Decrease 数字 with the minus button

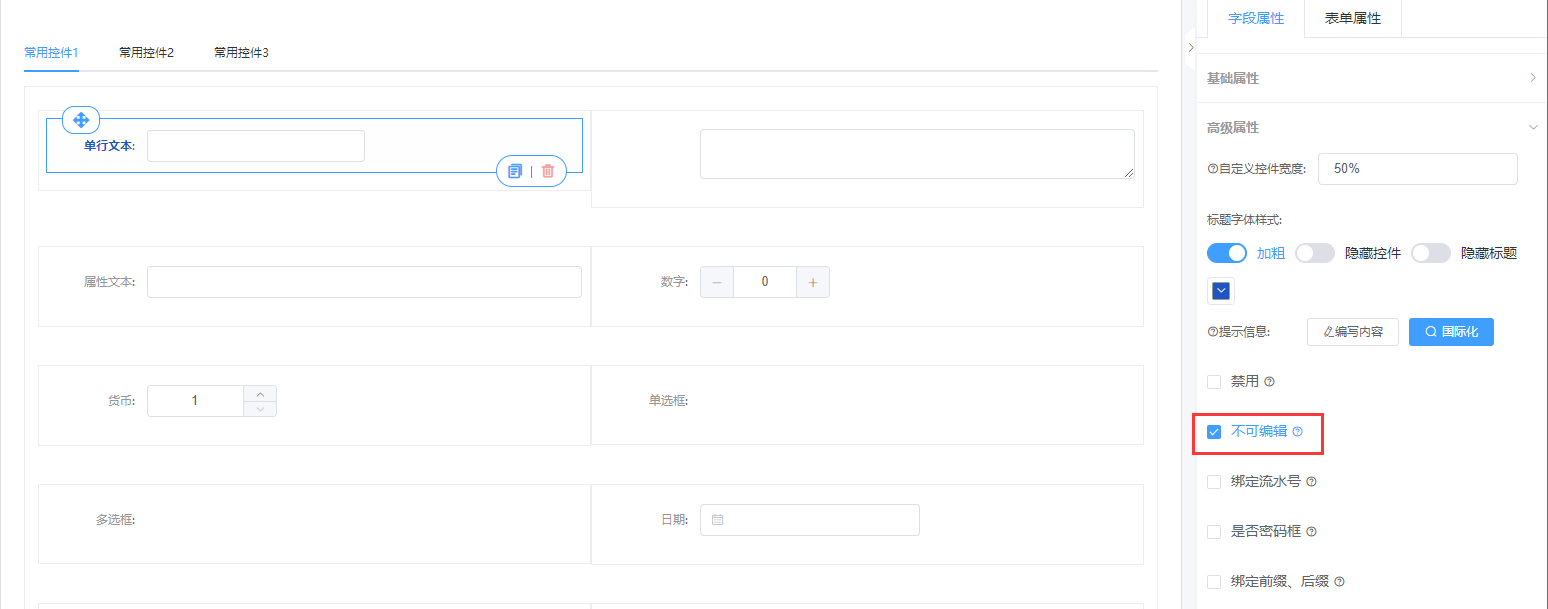(717, 282)
